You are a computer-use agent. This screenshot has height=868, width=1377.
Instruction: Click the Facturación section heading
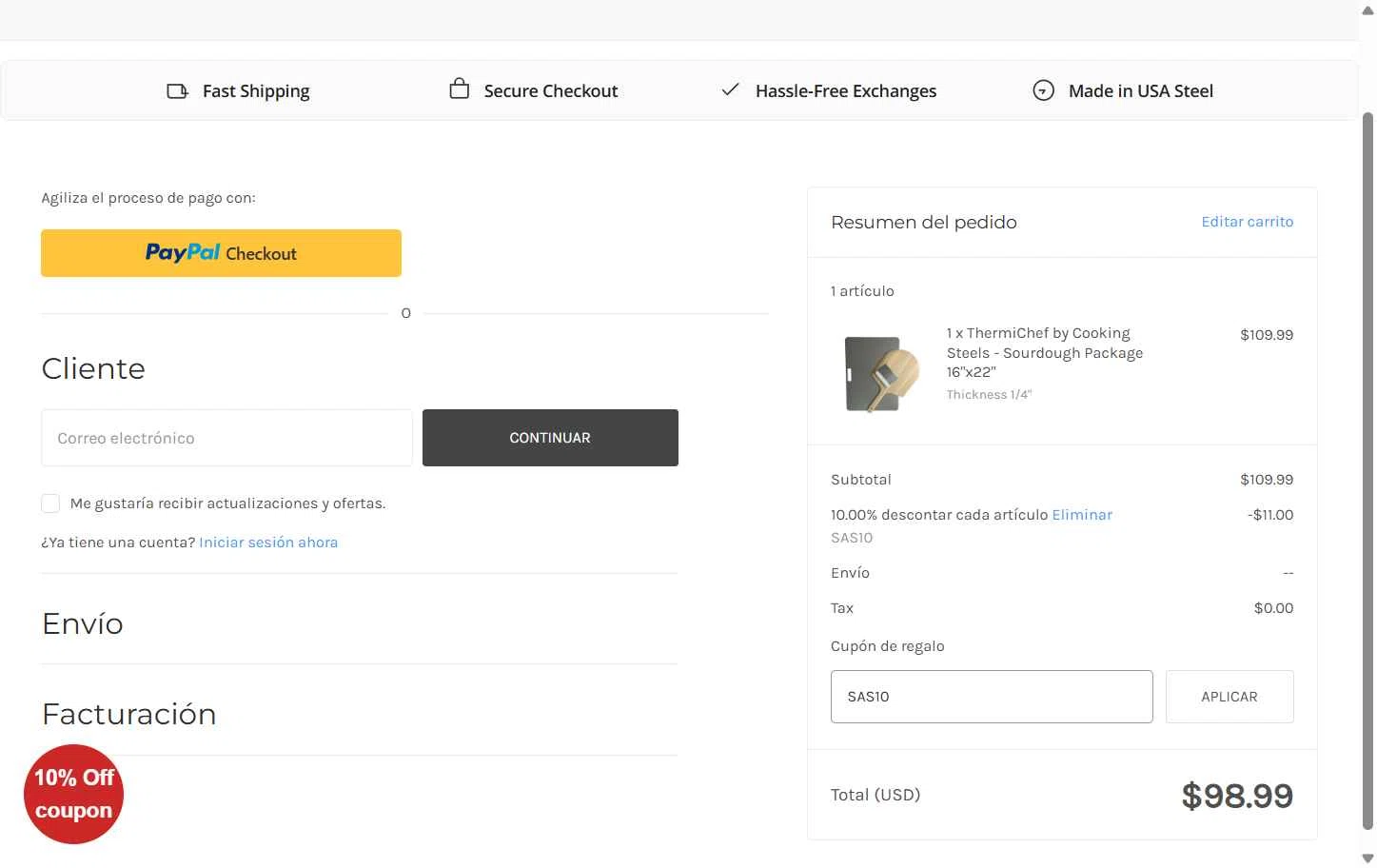129,715
